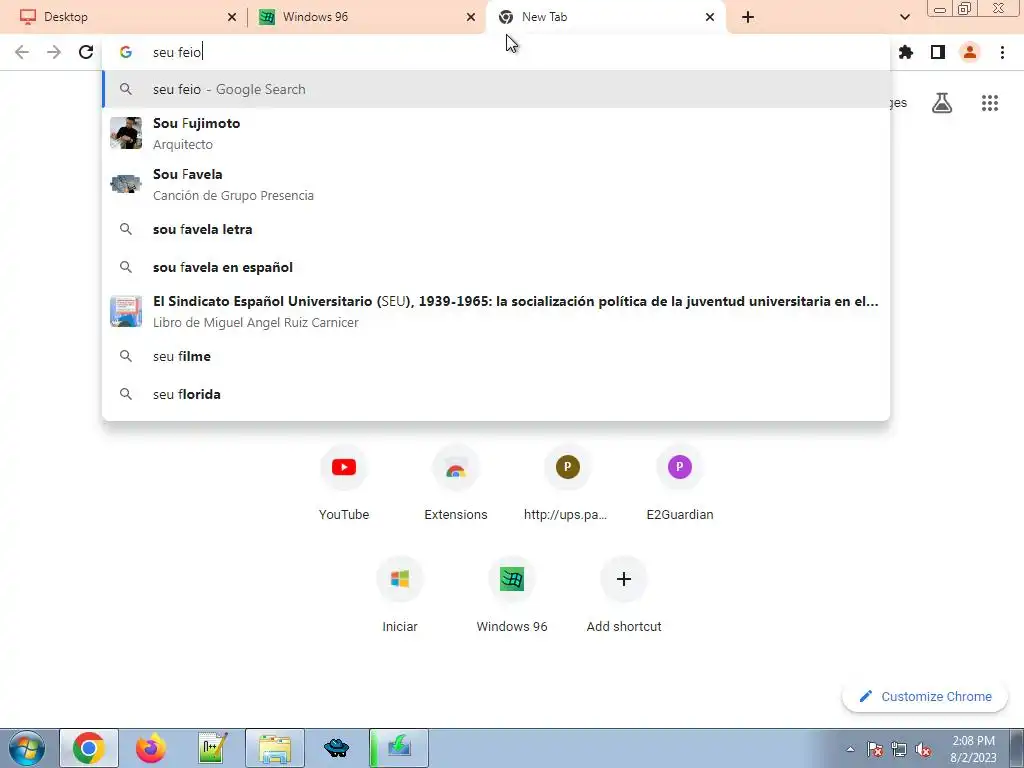Select 'seu feio - Google Search' suggestion
Image resolution: width=1024 pixels, height=768 pixels.
point(496,89)
